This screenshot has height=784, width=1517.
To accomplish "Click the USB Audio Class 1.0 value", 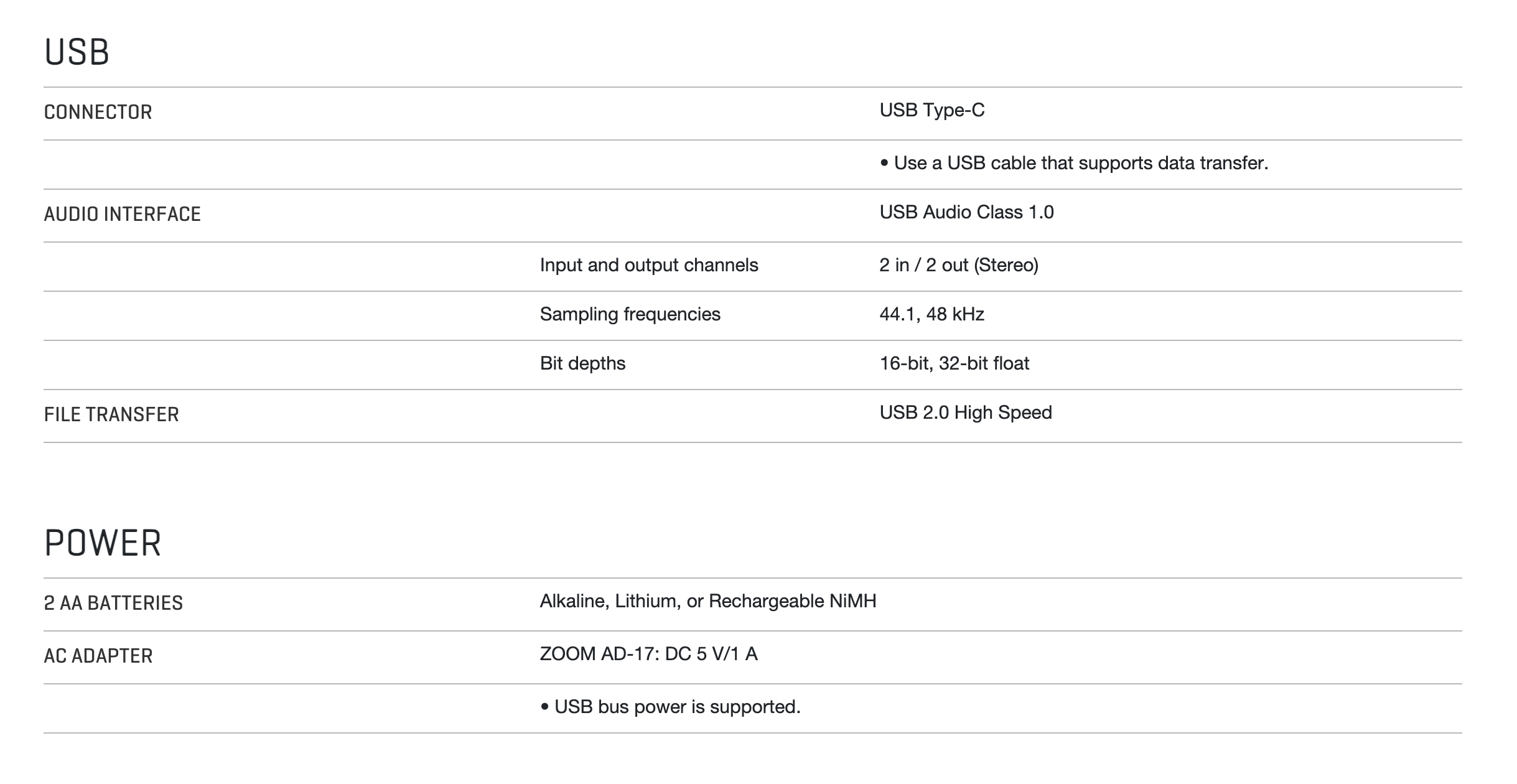I will pyautogui.click(x=966, y=212).
